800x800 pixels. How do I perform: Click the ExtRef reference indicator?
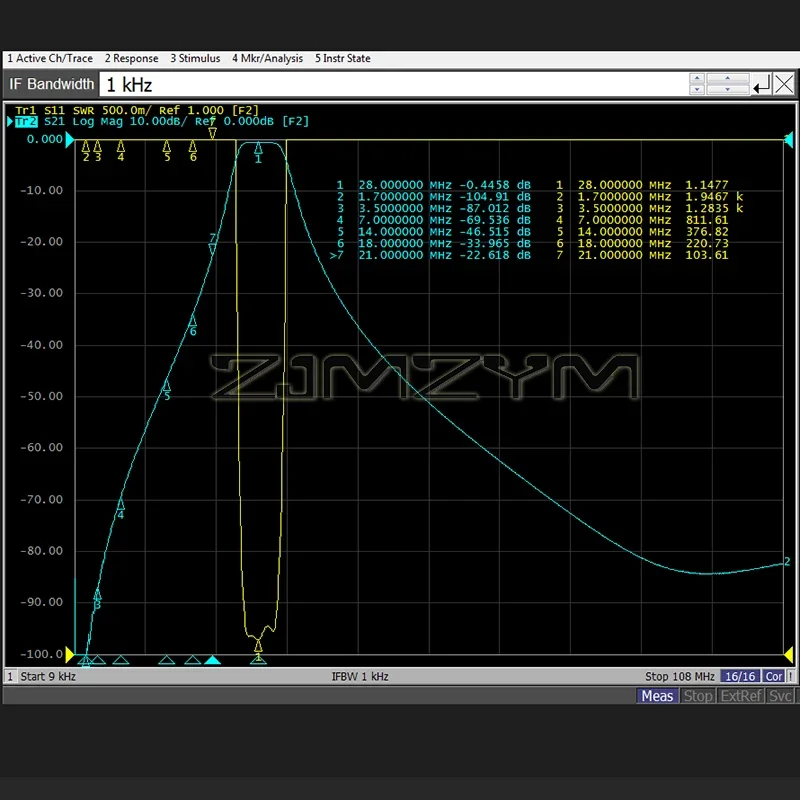(740, 696)
